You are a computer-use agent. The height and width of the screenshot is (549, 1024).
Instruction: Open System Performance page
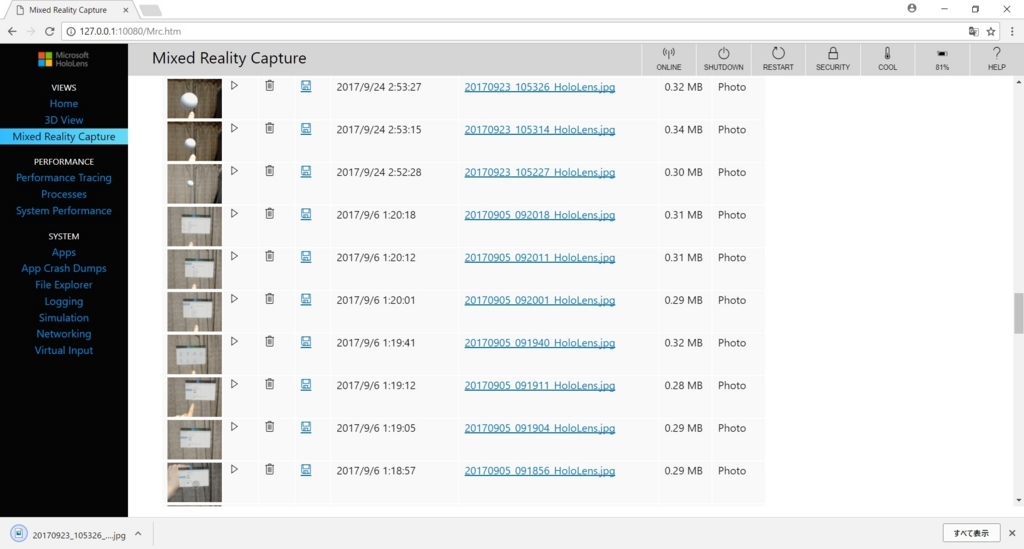[63, 210]
